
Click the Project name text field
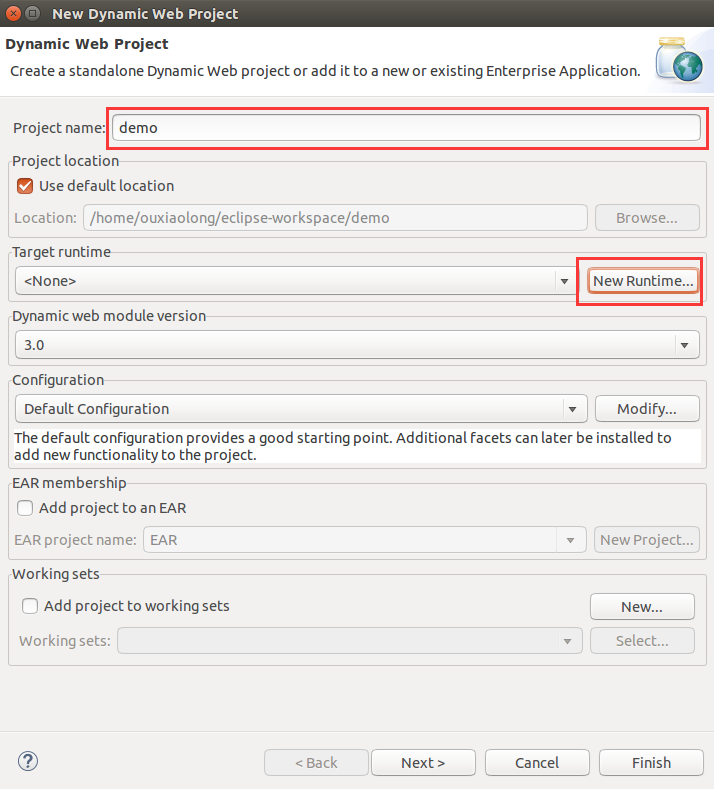(x=405, y=128)
